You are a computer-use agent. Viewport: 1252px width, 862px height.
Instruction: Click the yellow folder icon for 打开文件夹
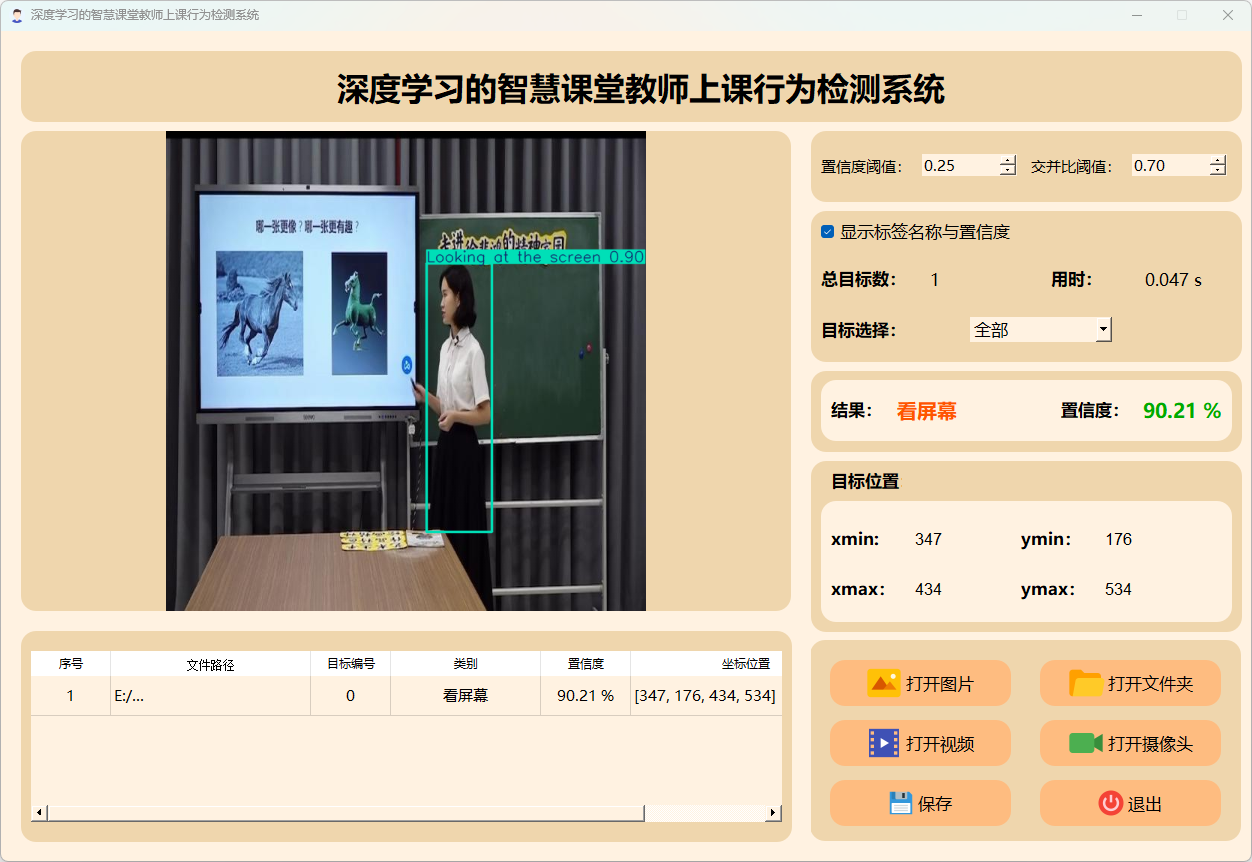click(x=1085, y=683)
